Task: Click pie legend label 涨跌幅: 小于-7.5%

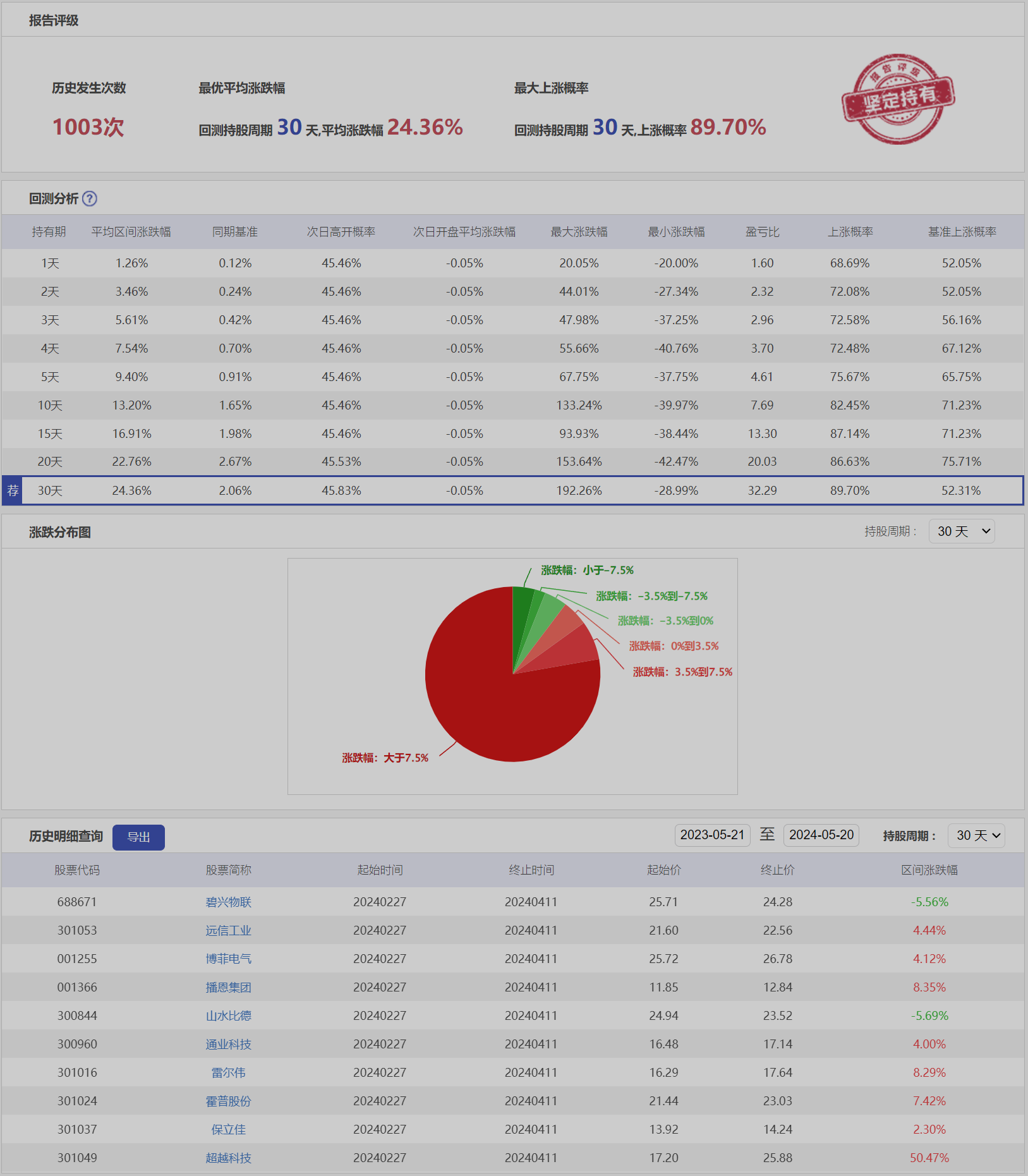Action: point(587,571)
